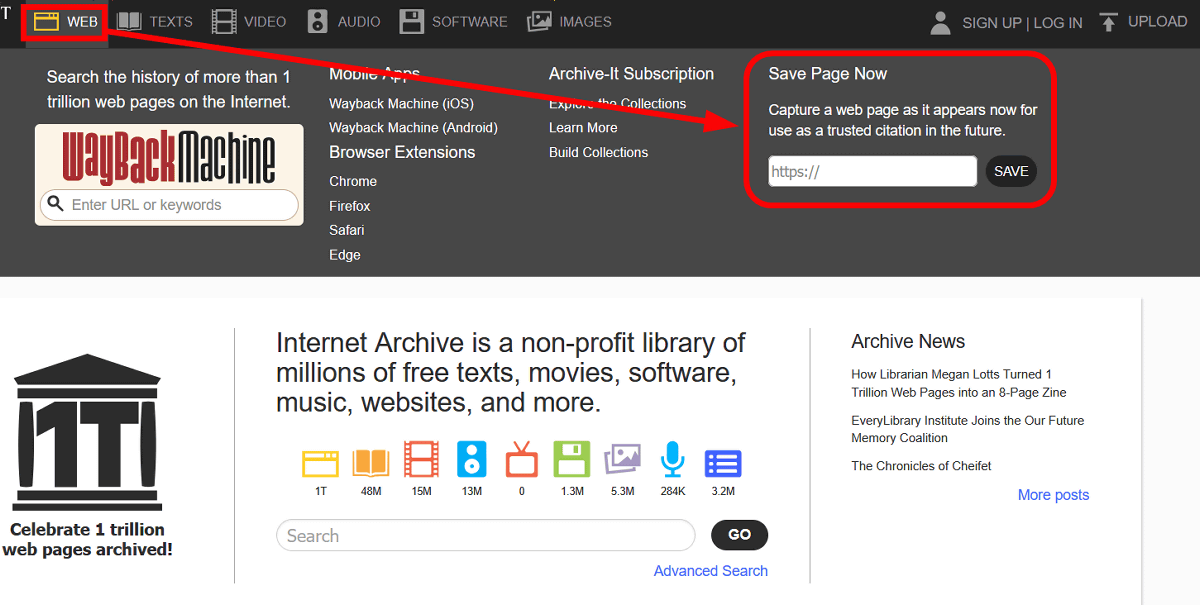Open The Chronicles of Cheifet news post
Viewport: 1200px width, 605px height.
pos(921,466)
